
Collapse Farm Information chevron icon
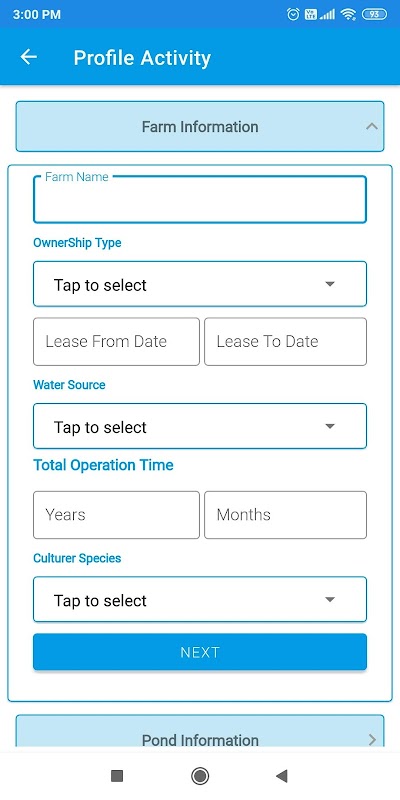pos(372,126)
